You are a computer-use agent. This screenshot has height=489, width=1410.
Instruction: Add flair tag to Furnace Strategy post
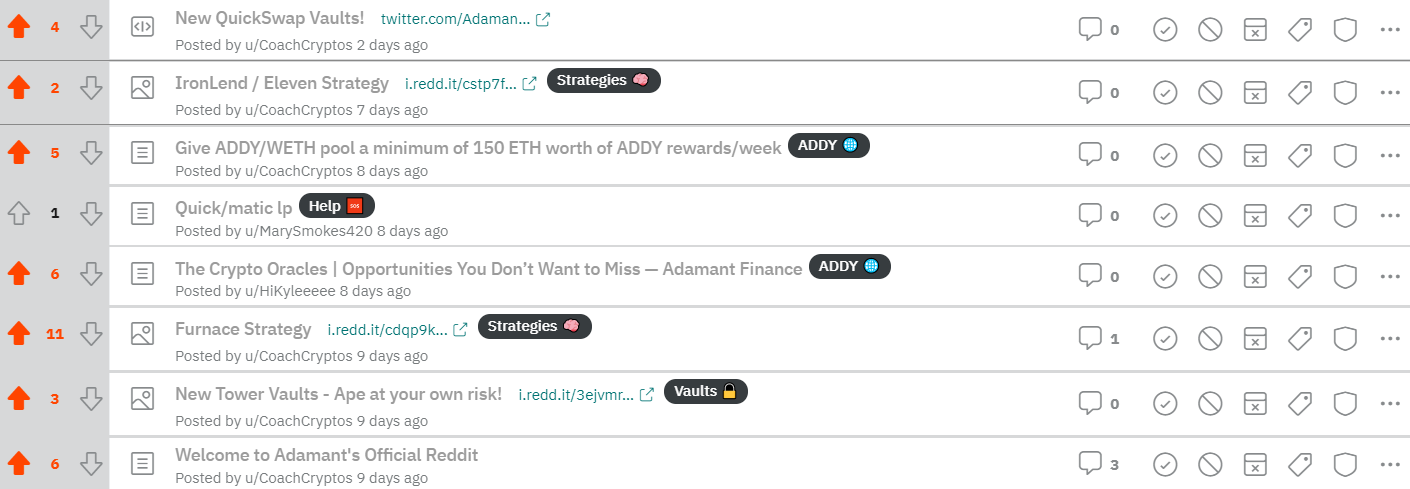[x=1300, y=339]
